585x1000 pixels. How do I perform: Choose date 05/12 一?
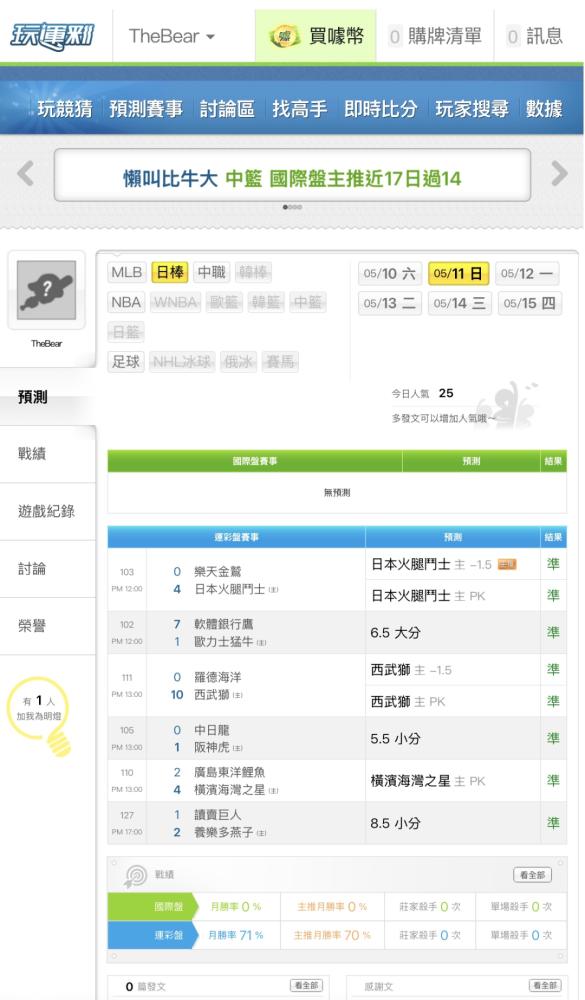[x=526, y=274]
